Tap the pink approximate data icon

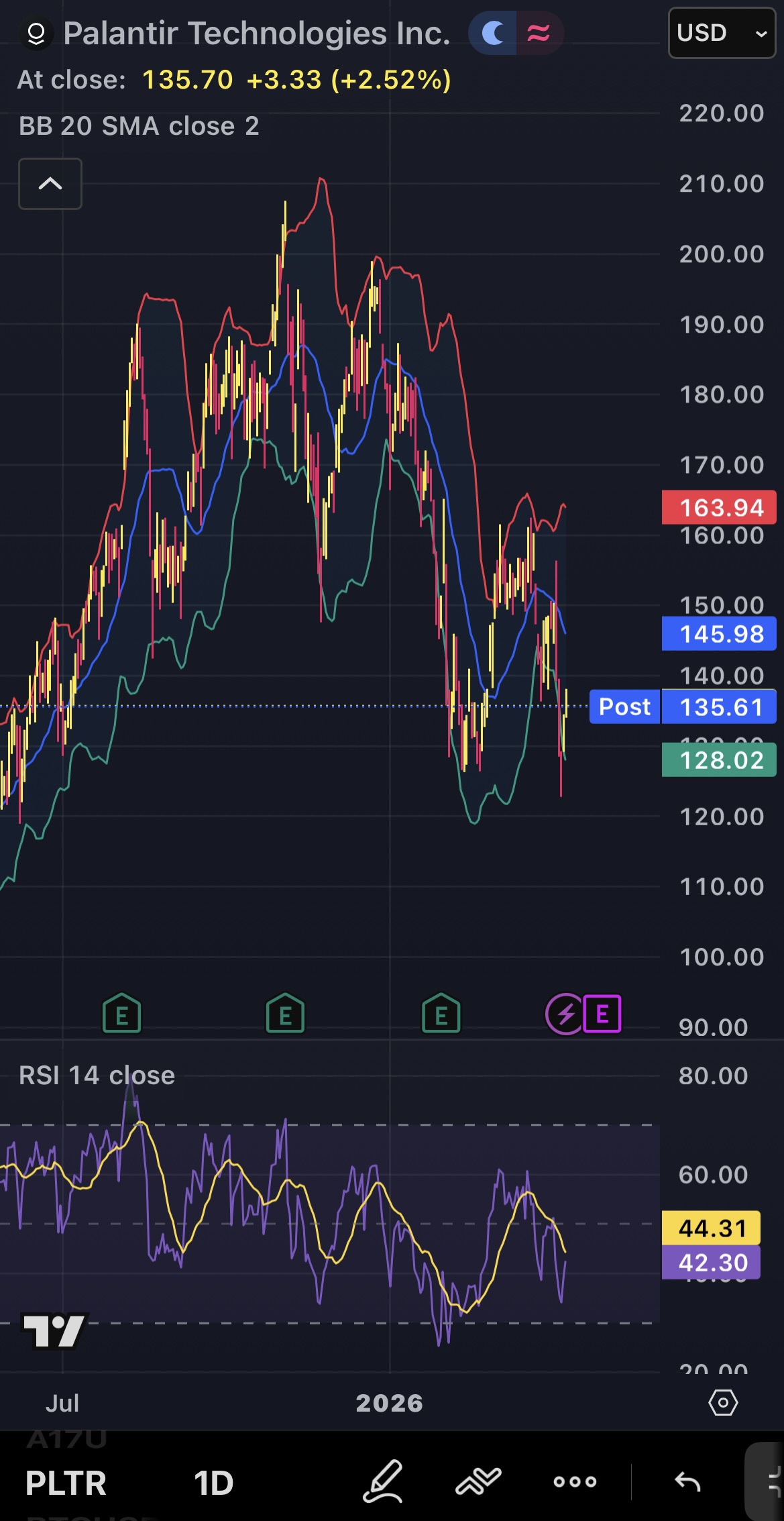(539, 33)
